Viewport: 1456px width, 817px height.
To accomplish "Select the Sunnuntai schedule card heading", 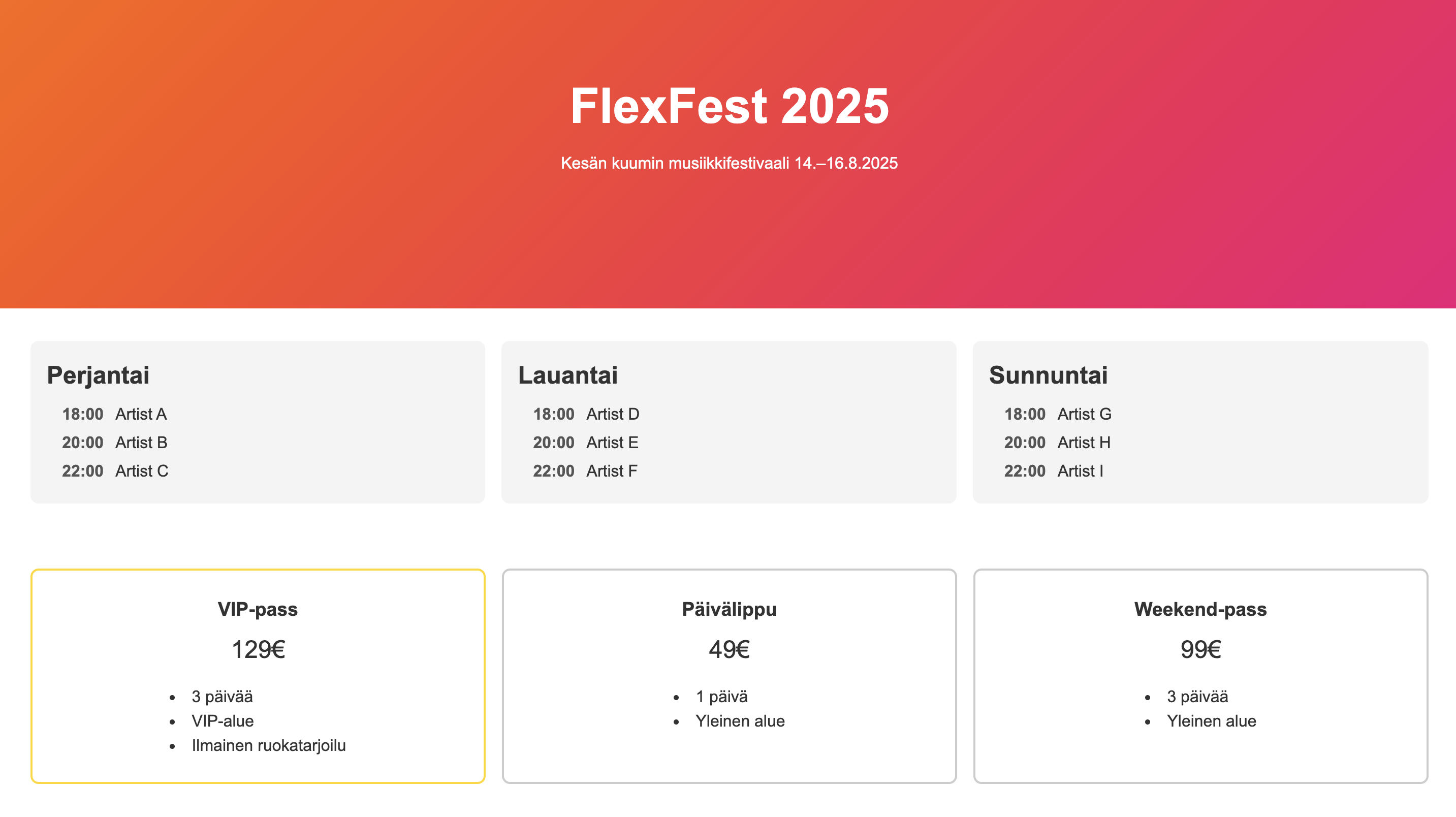I will [x=1048, y=375].
